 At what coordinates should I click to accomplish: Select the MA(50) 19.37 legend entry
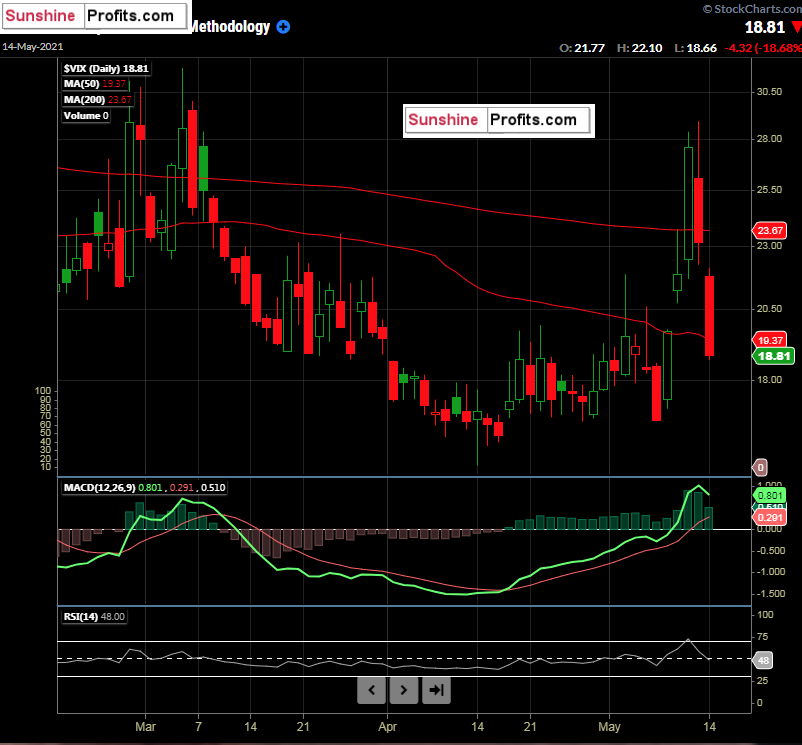[95, 84]
